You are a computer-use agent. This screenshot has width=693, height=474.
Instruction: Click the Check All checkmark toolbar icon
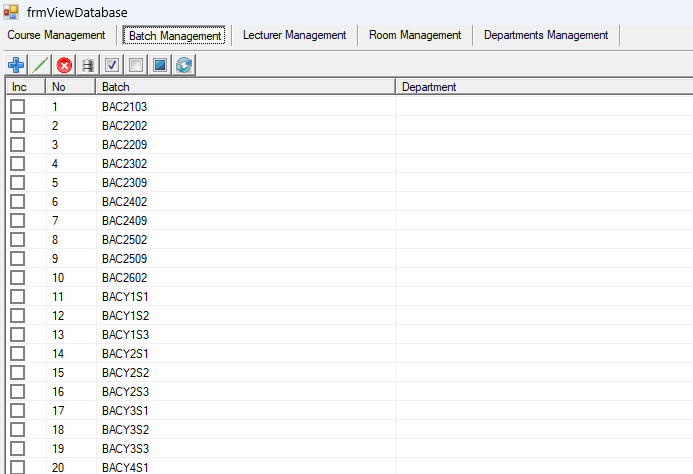112,65
